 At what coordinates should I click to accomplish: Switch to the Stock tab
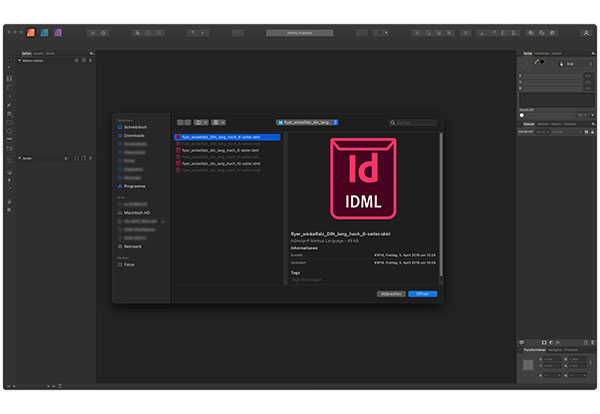[50, 54]
